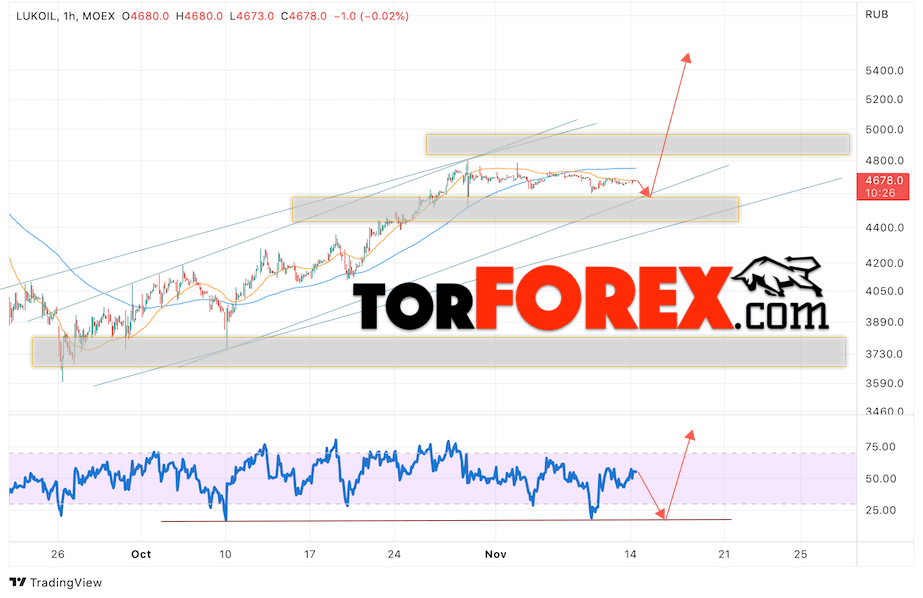Click the 50.00 RSI axis label
The height and width of the screenshot is (598, 923).
pos(881,479)
